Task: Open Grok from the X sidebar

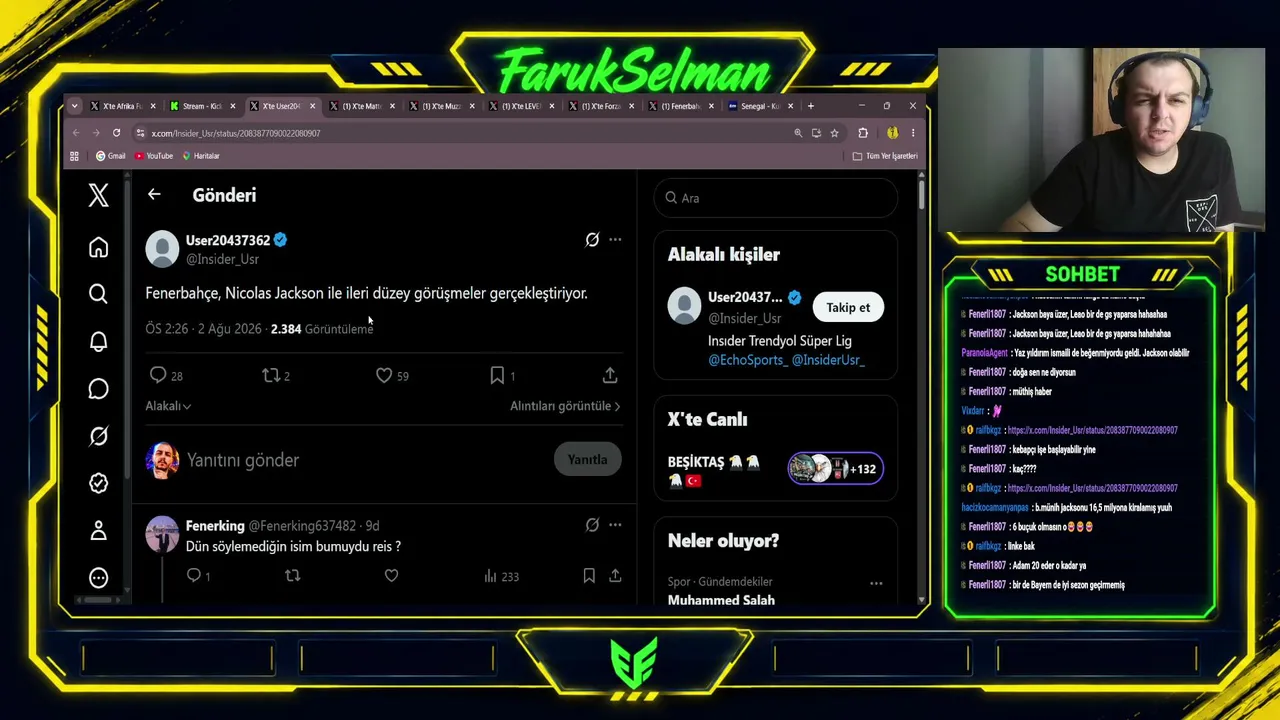Action: pos(98,436)
